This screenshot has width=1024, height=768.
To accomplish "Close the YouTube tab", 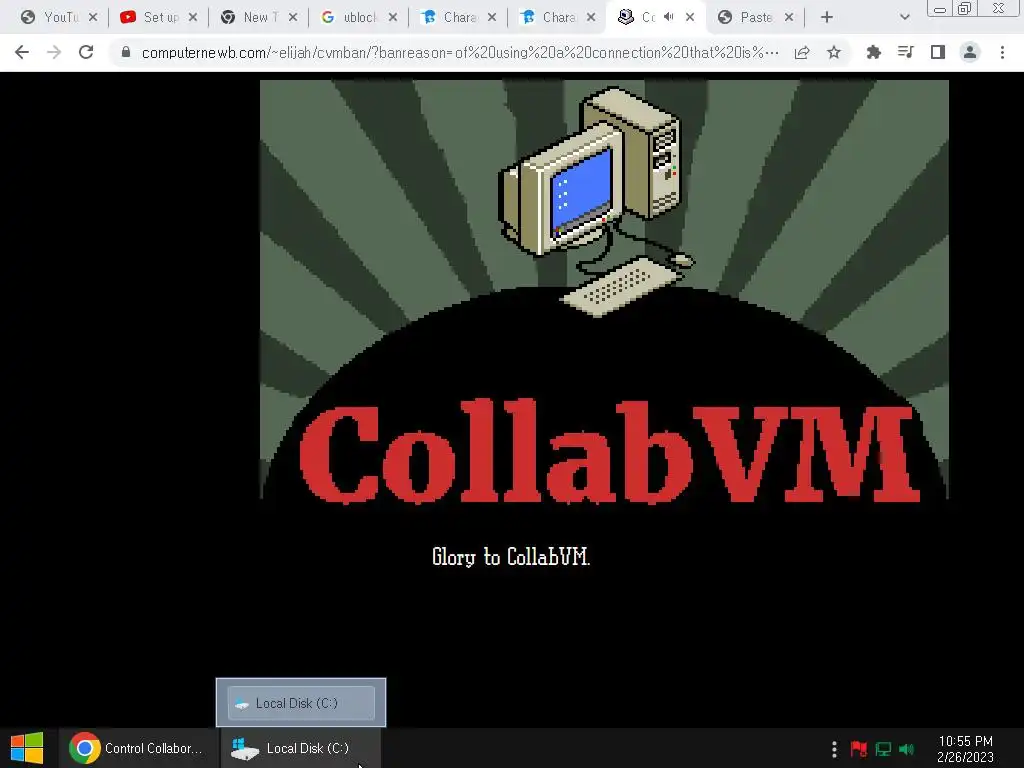I will 93,17.
